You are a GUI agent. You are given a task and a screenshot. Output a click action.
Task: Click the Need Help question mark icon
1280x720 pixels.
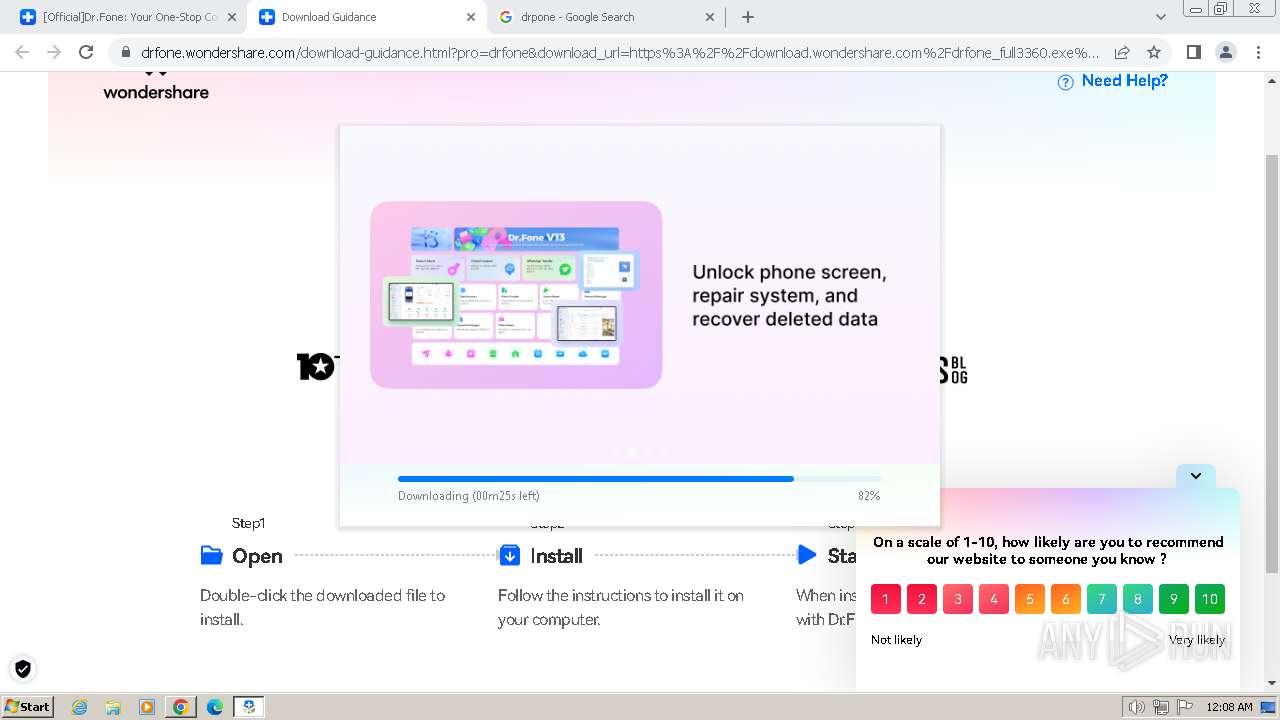[x=1066, y=82]
